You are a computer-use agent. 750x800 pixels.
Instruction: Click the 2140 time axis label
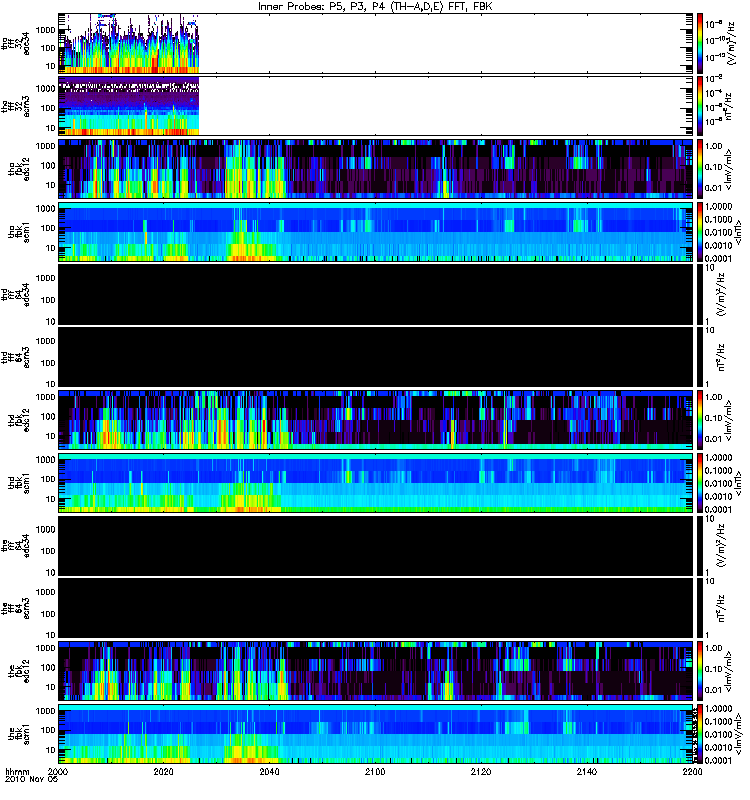click(x=587, y=771)
